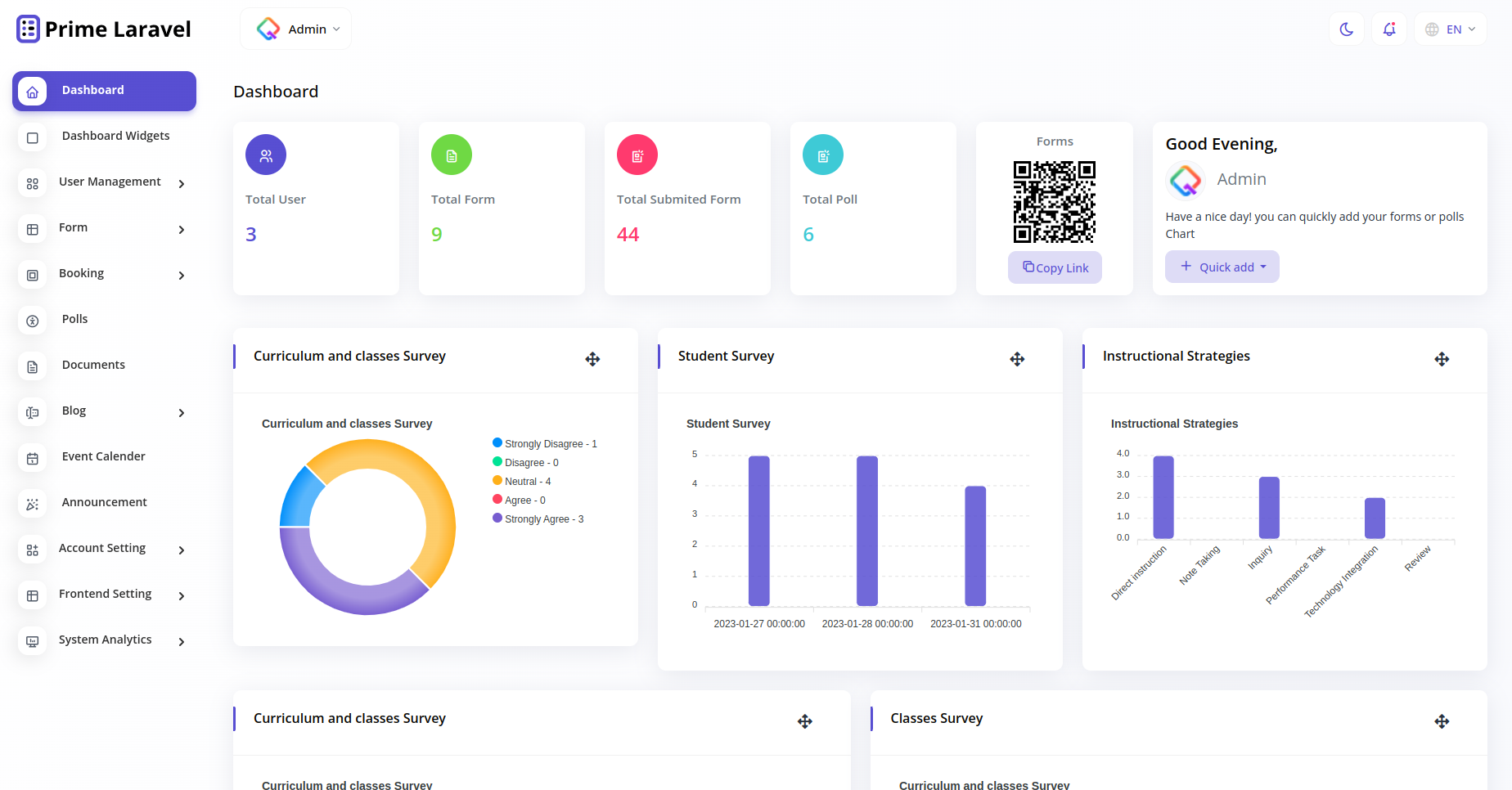
Task: Open the notifications bell icon
Action: click(1388, 29)
